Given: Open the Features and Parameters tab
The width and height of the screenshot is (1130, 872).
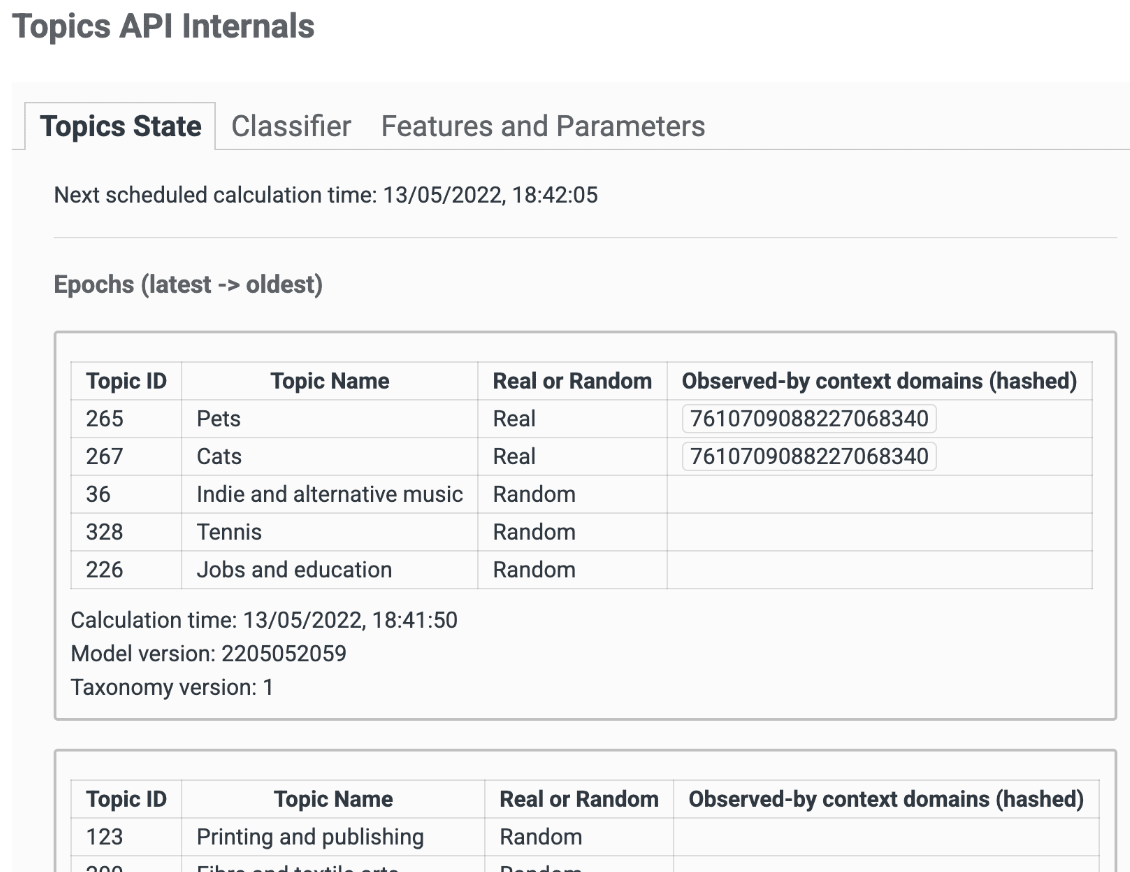Looking at the screenshot, I should point(543,126).
